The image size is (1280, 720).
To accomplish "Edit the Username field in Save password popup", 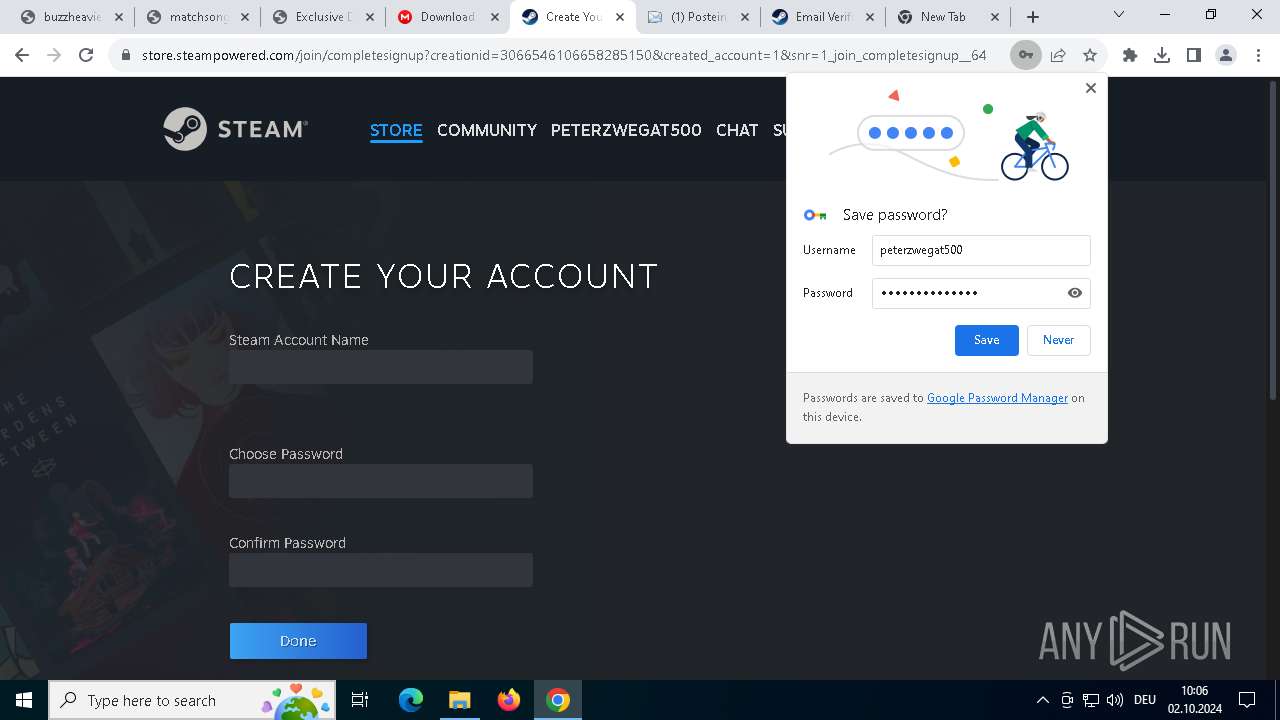I will [x=981, y=250].
